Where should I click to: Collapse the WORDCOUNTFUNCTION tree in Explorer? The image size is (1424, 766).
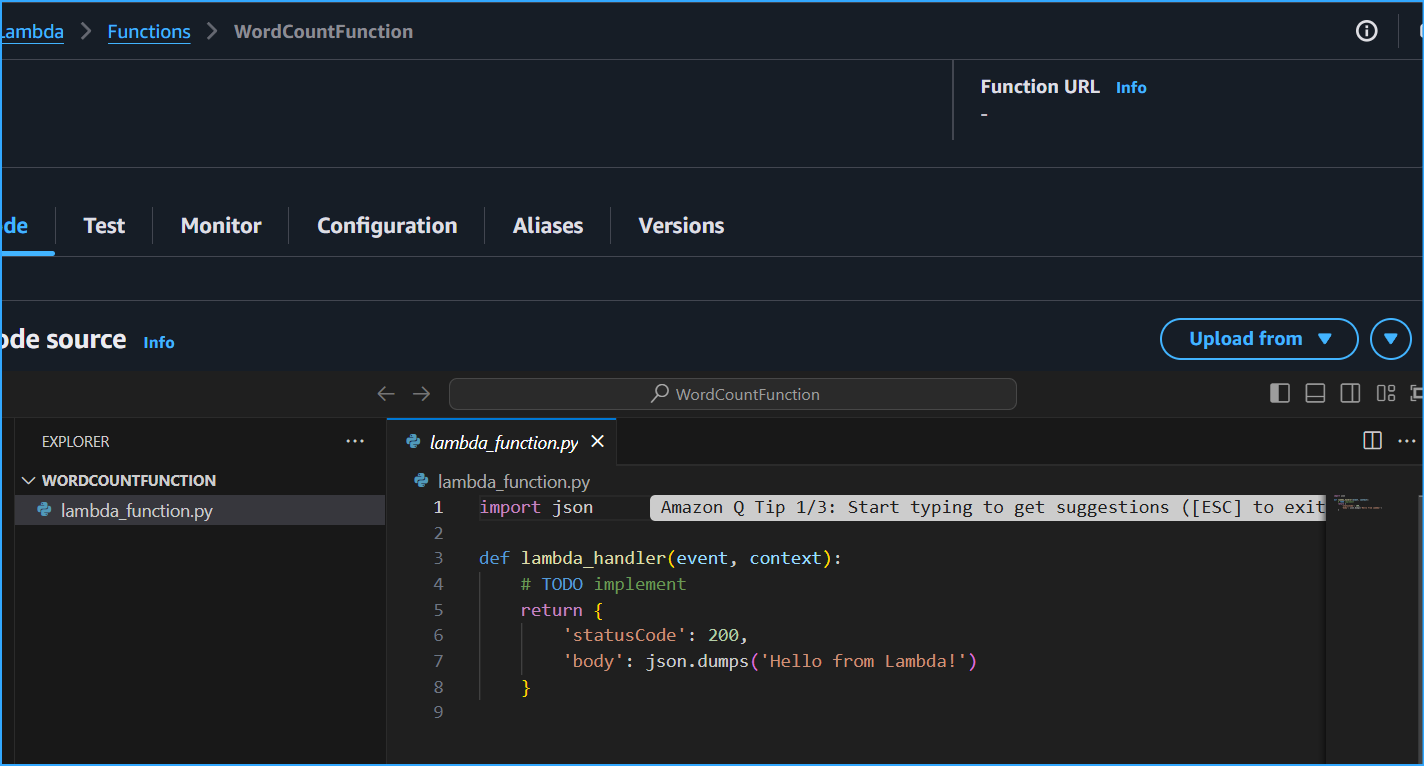[29, 480]
